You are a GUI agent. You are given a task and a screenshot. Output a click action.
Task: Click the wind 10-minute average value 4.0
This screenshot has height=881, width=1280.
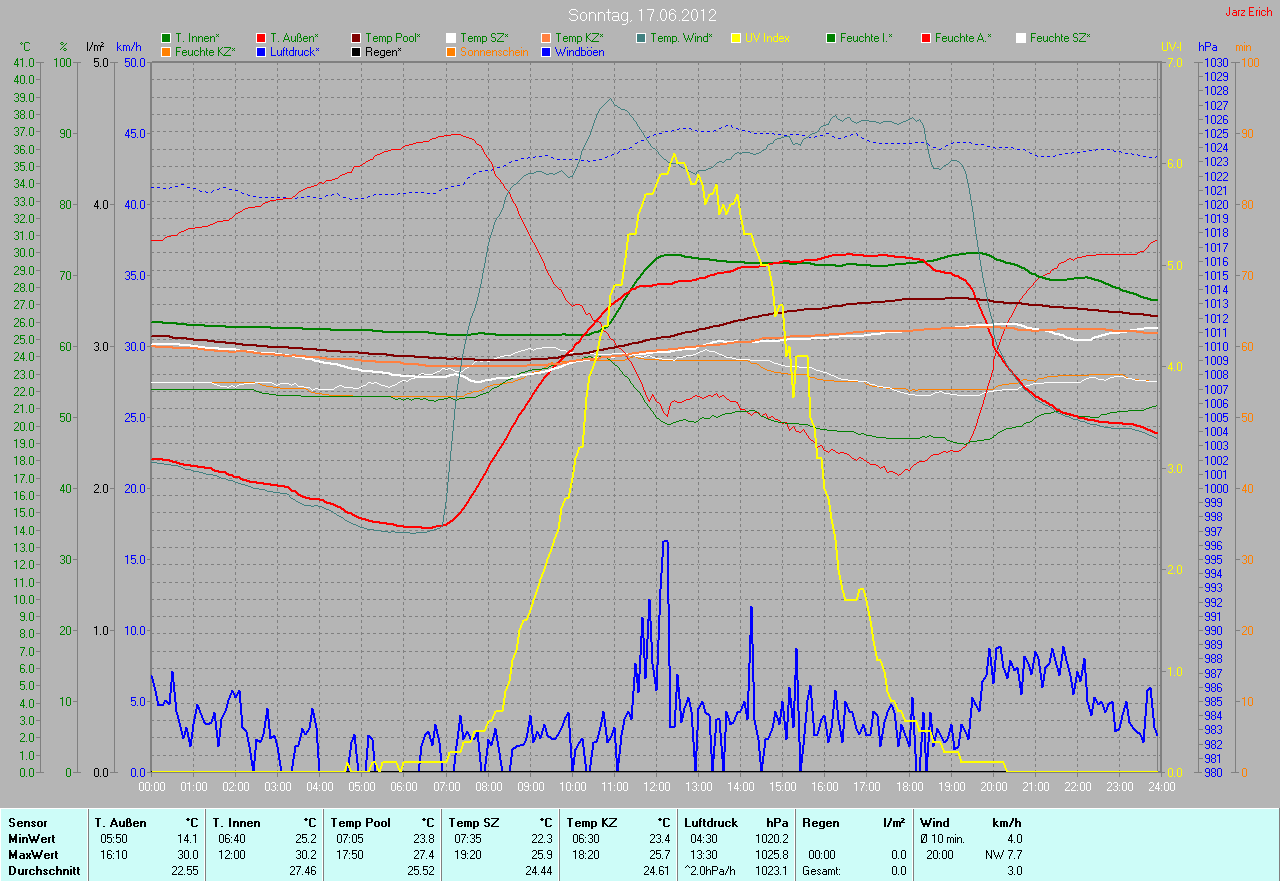coord(1014,839)
